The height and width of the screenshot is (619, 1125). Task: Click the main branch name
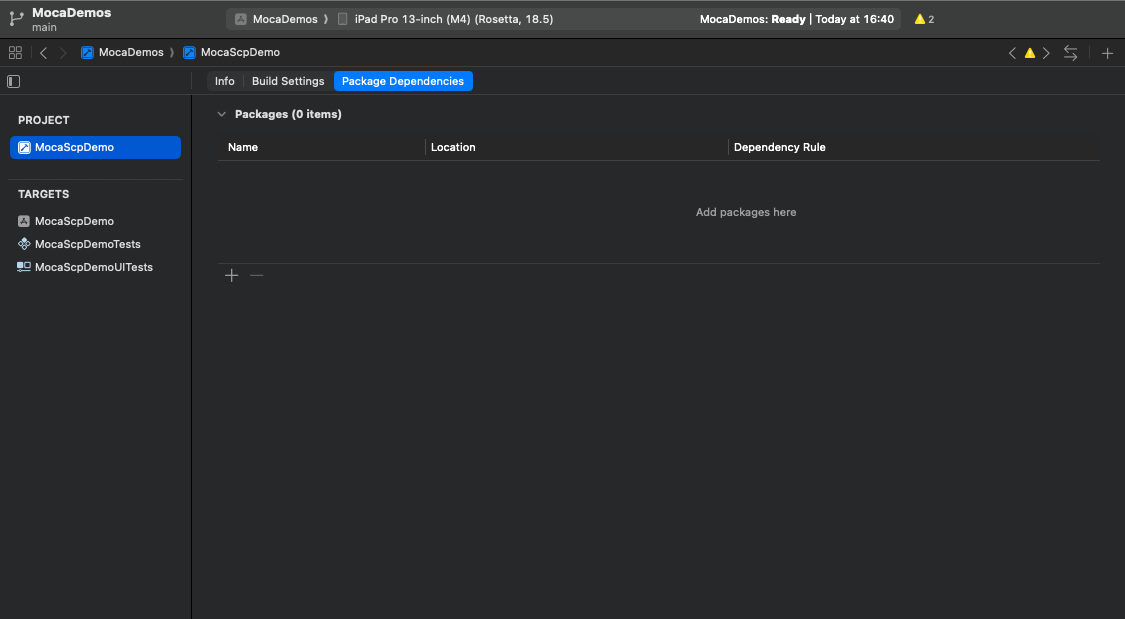(44, 27)
